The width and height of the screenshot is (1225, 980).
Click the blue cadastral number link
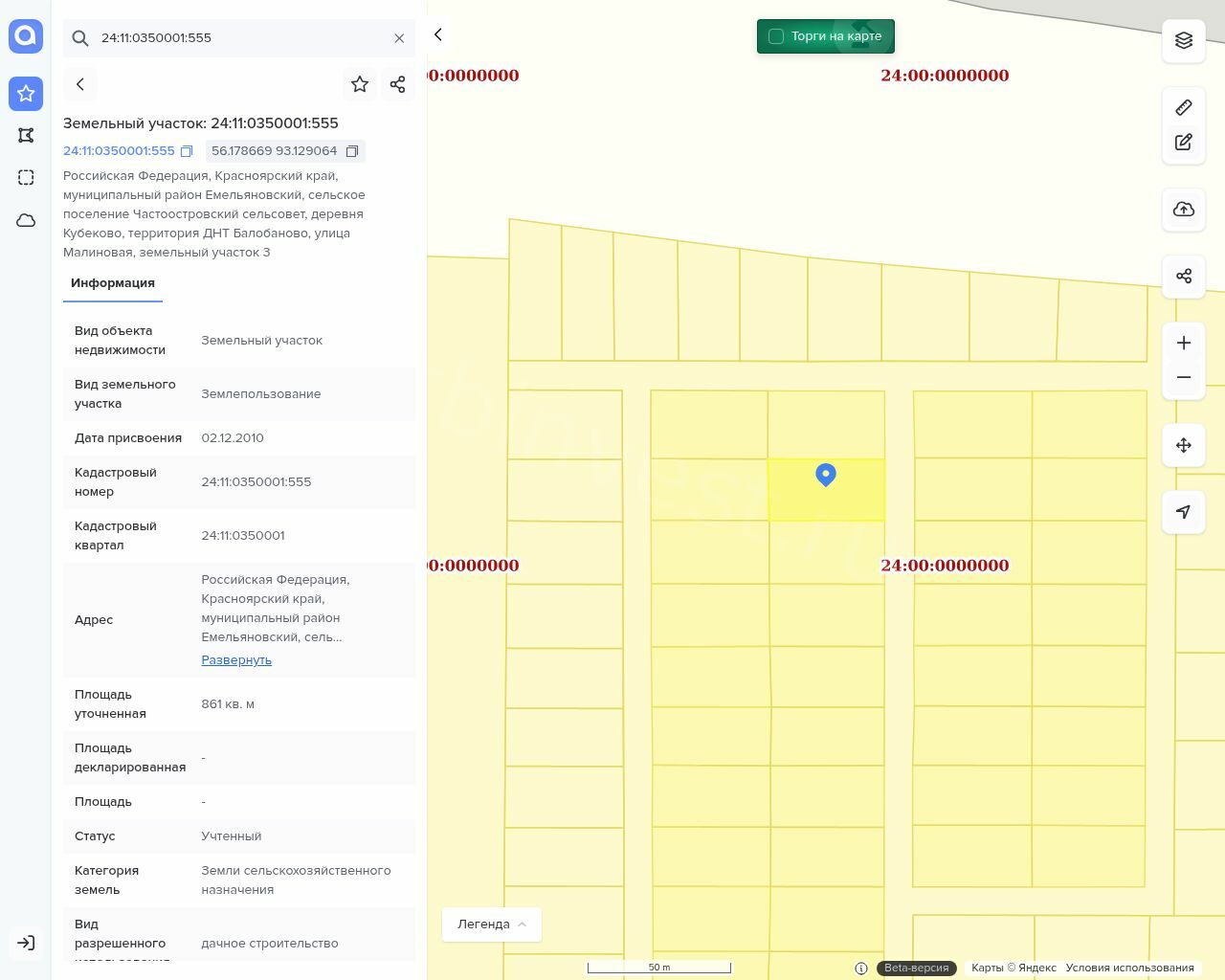[119, 151]
